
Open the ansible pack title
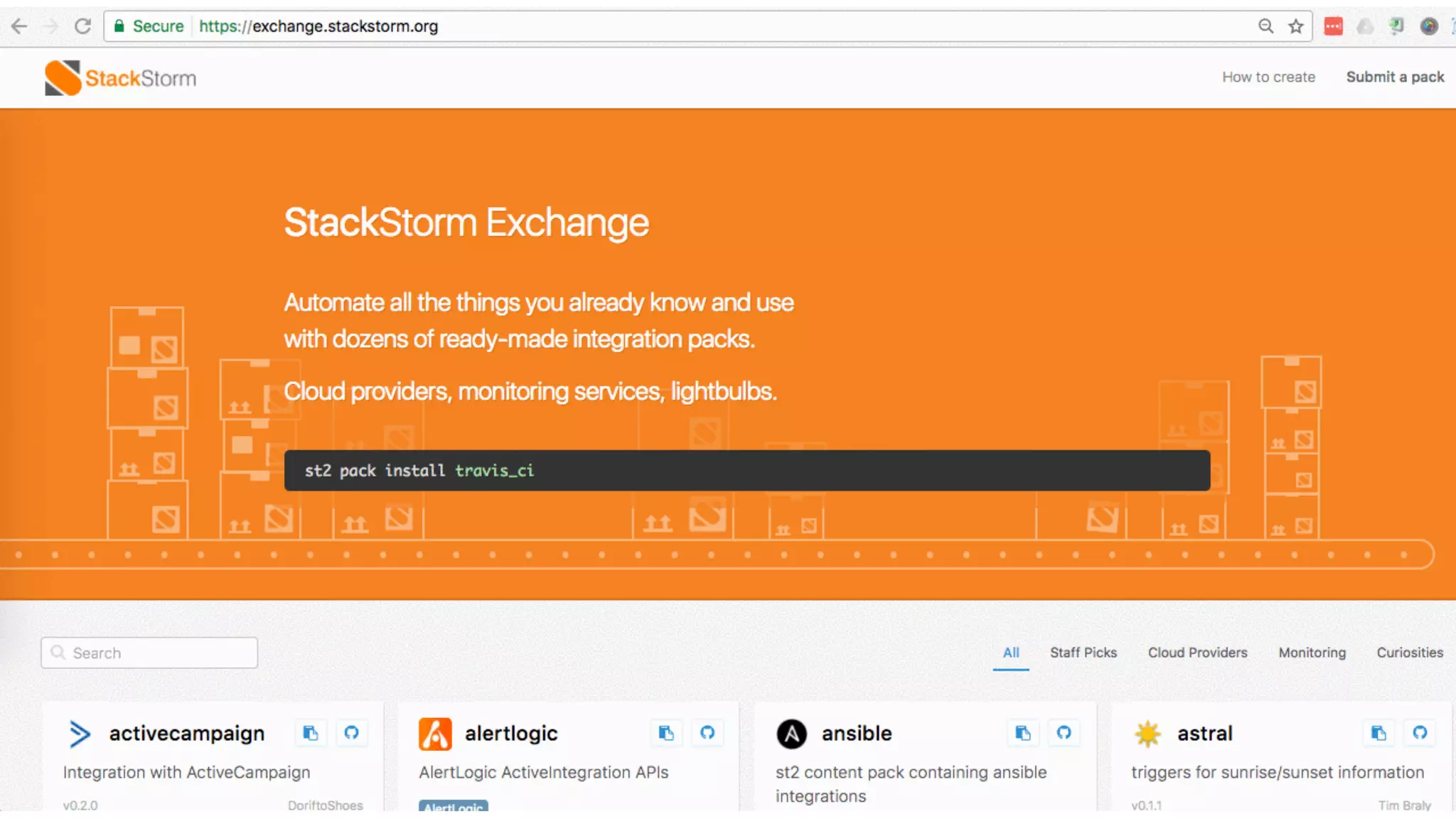[x=857, y=734]
